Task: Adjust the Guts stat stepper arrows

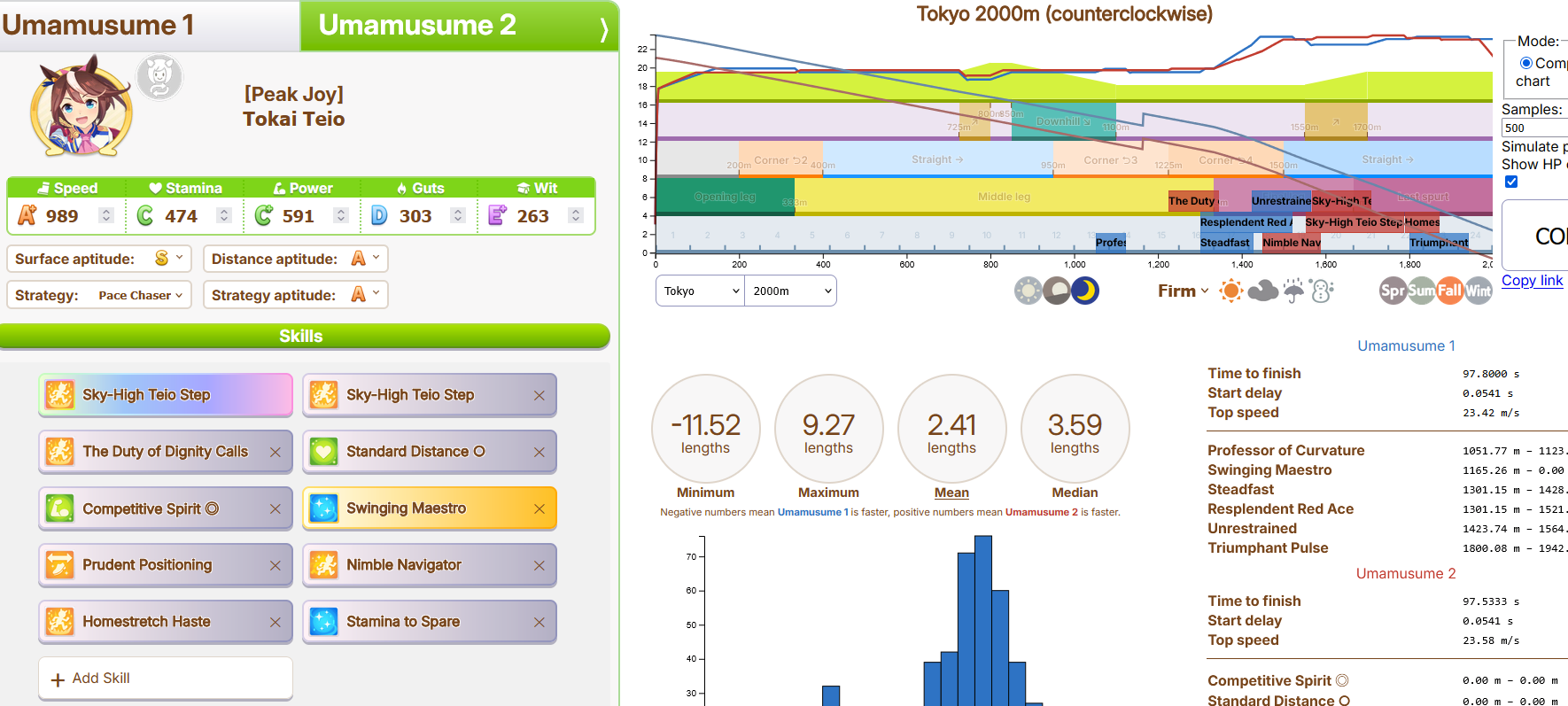Action: pos(458,215)
